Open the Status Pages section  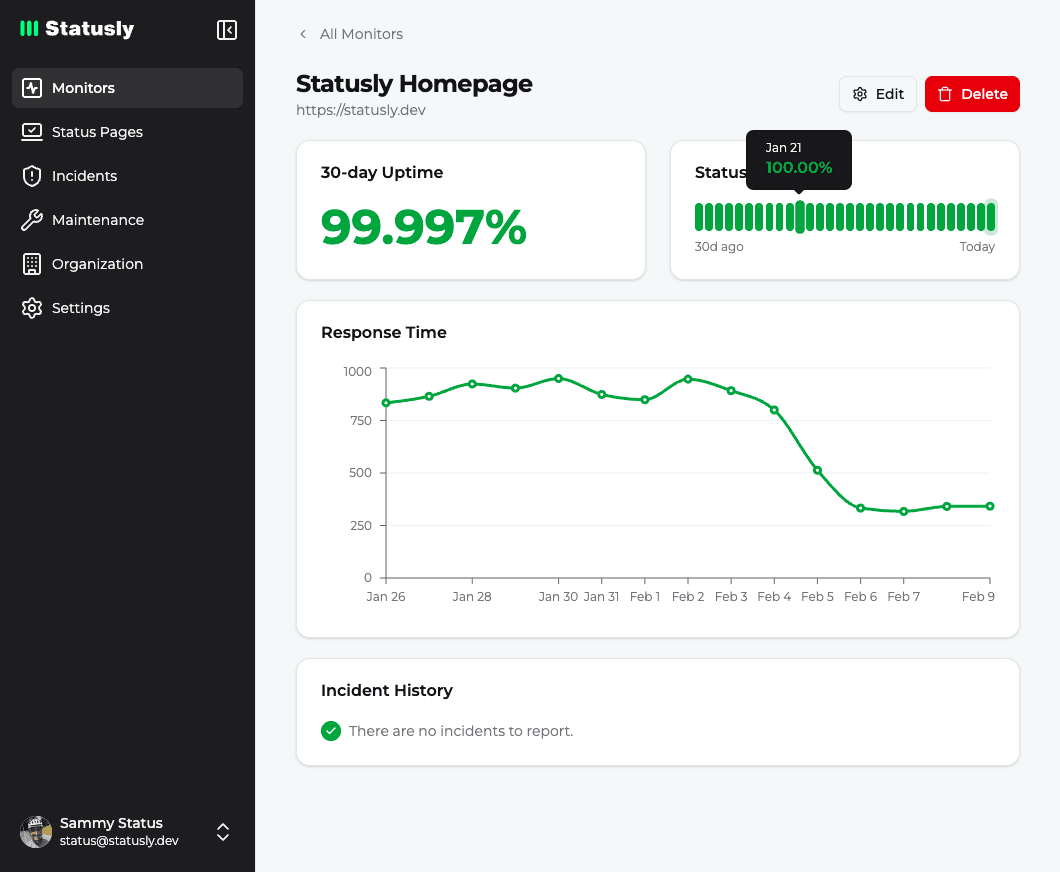[33, 132]
